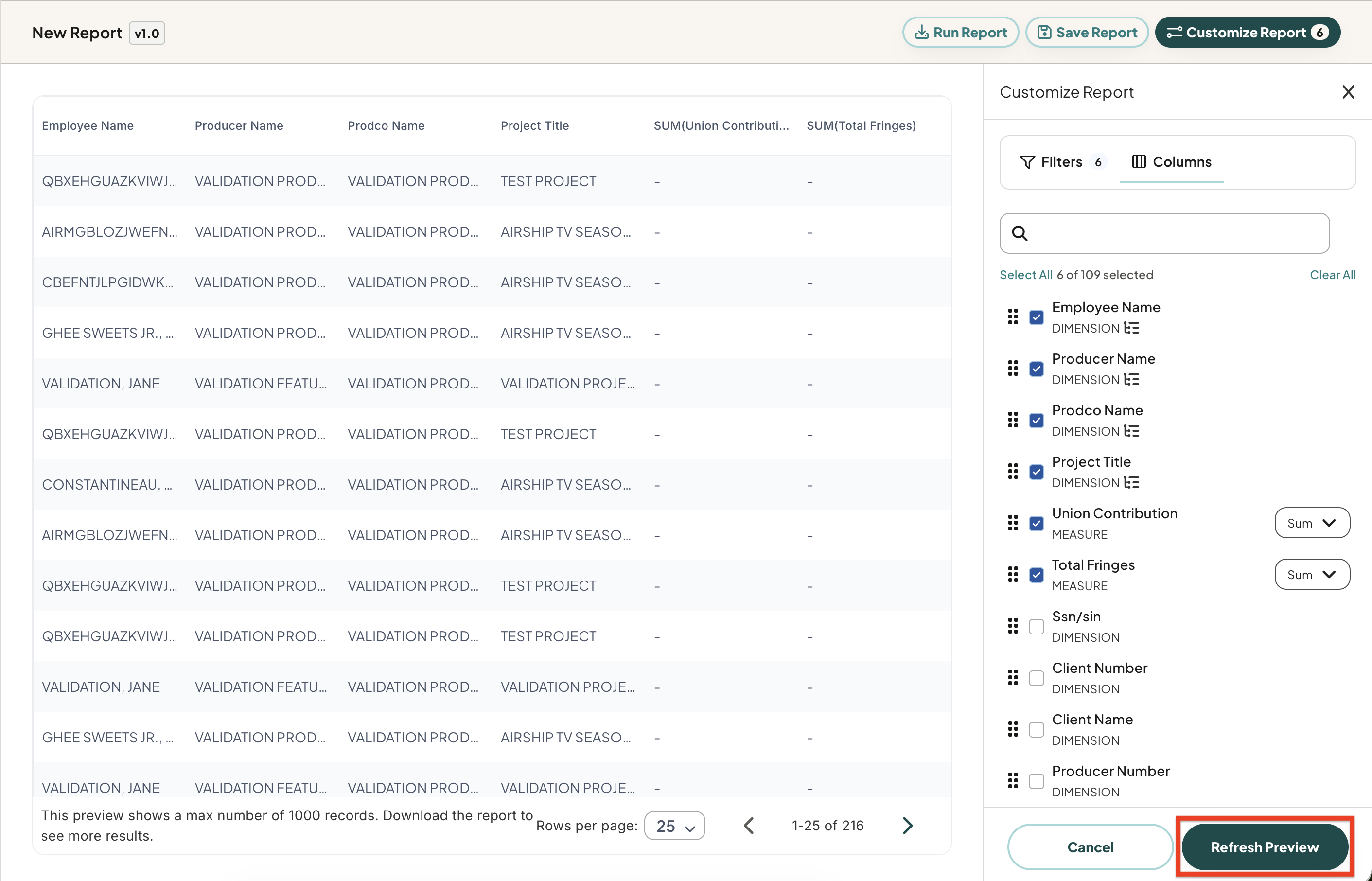Check the Producer Number column
Image resolution: width=1372 pixels, height=881 pixels.
1036,781
